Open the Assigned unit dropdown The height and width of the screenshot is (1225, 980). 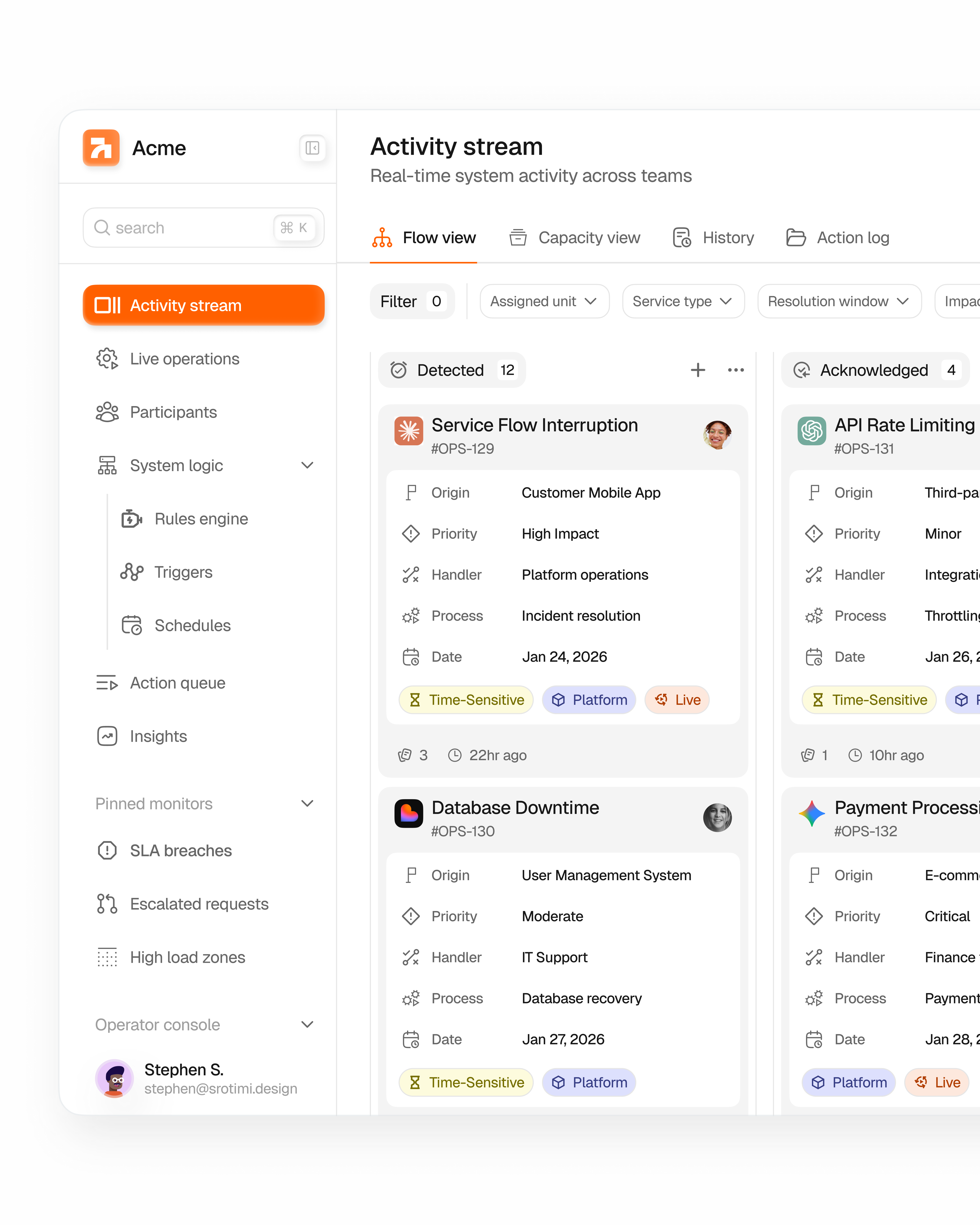coord(544,301)
